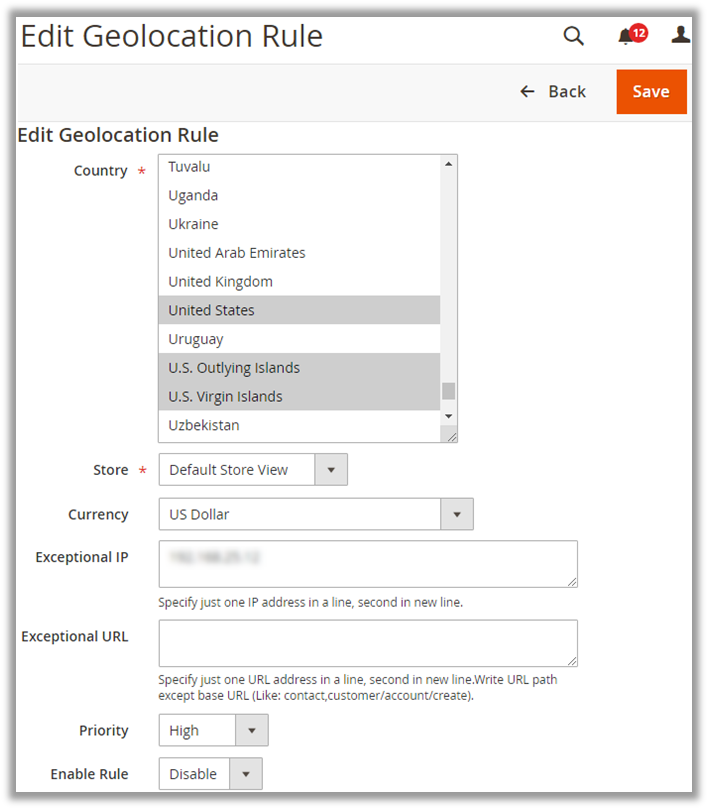
Task: Save the geolocation rule
Action: [651, 91]
